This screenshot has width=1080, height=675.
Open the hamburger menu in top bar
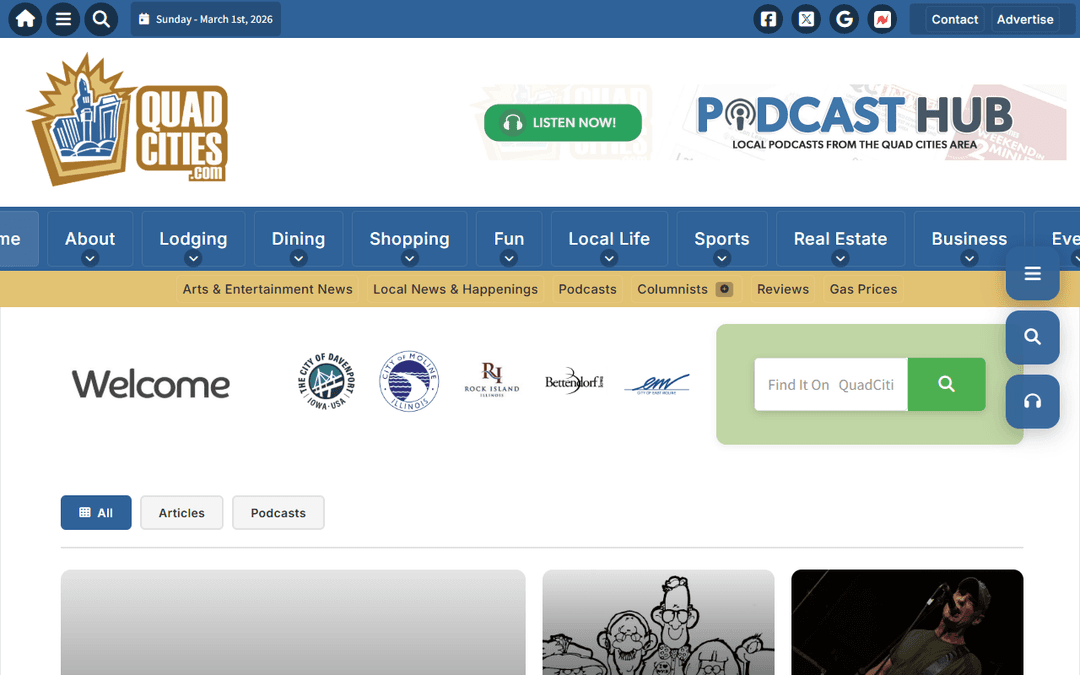(x=63, y=19)
